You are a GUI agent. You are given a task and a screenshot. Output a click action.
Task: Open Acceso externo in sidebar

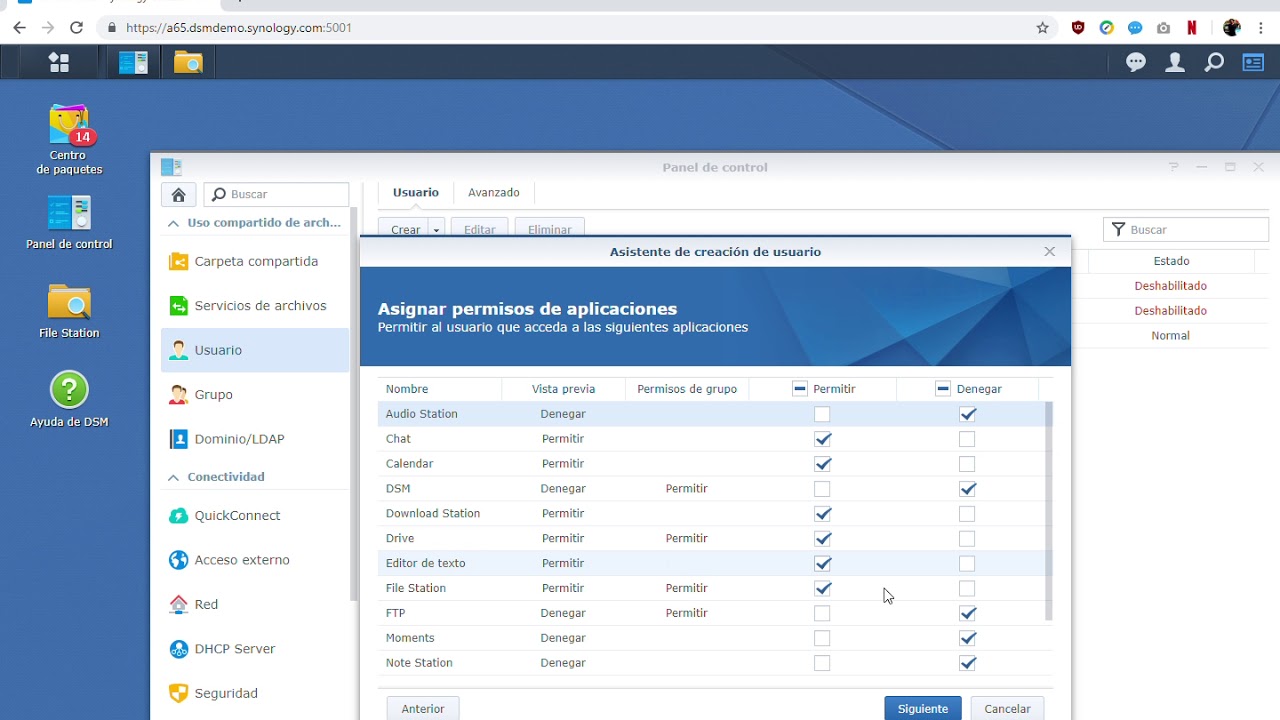255,559
